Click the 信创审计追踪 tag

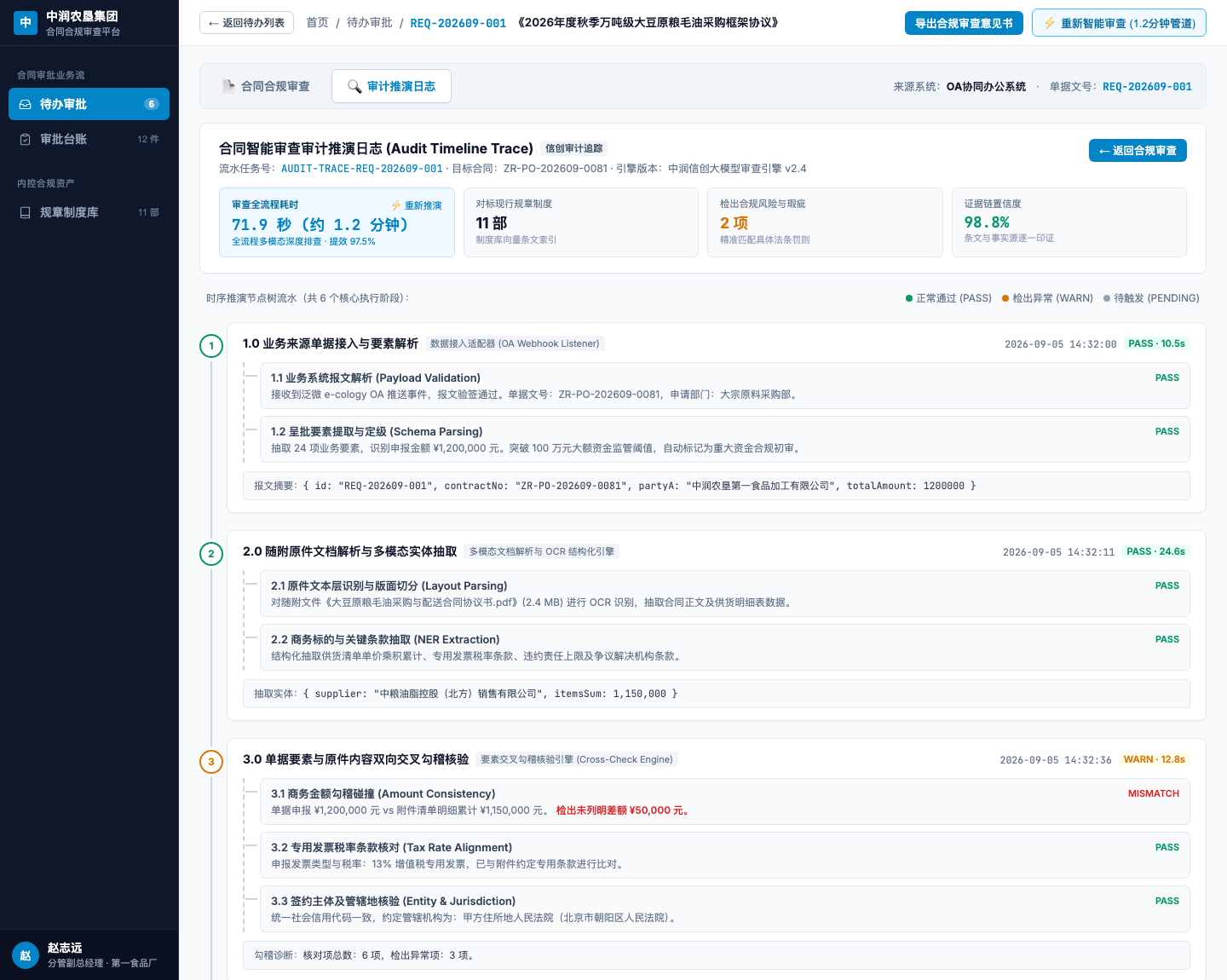(x=573, y=148)
